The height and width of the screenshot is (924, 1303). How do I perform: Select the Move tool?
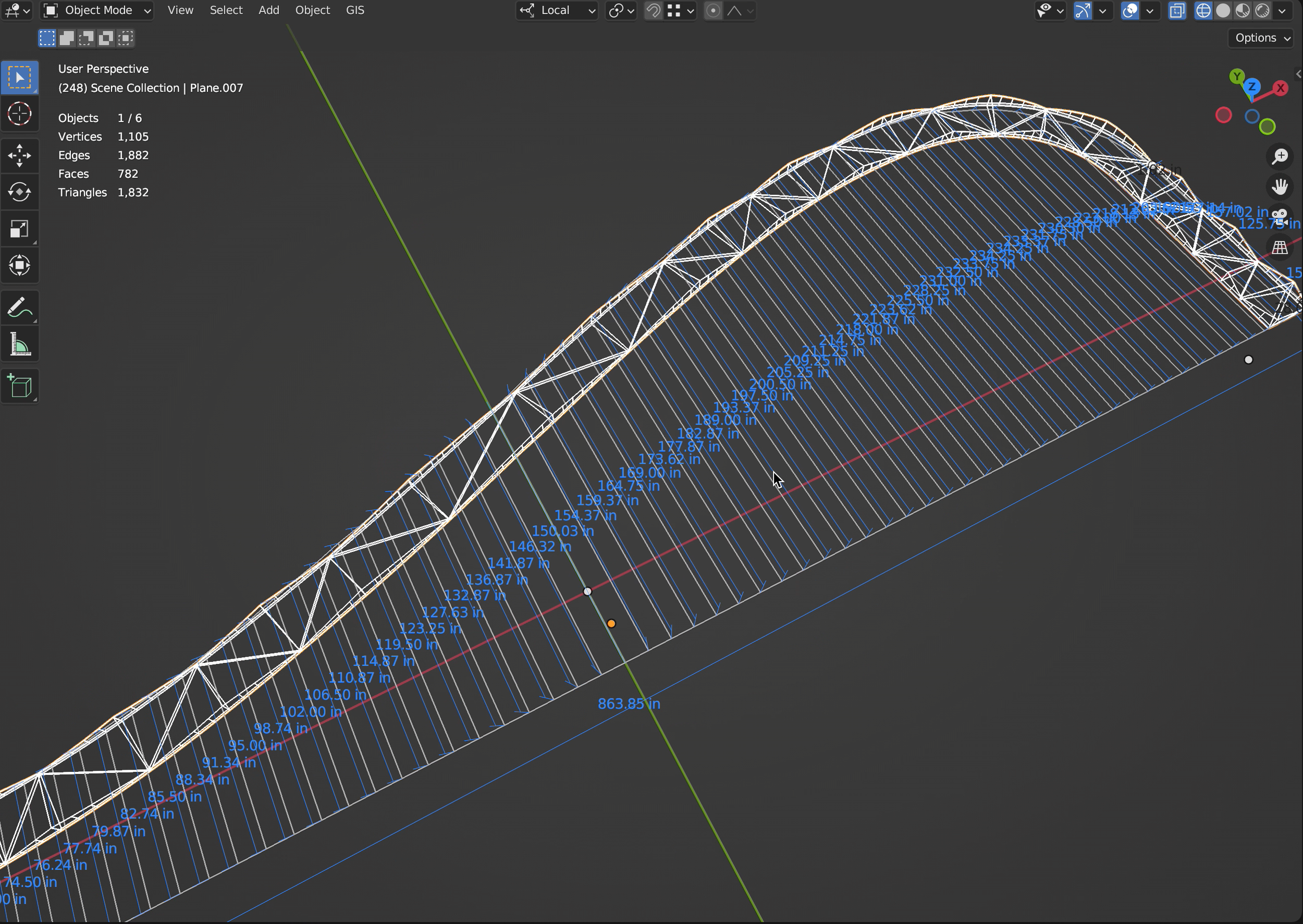click(20, 155)
